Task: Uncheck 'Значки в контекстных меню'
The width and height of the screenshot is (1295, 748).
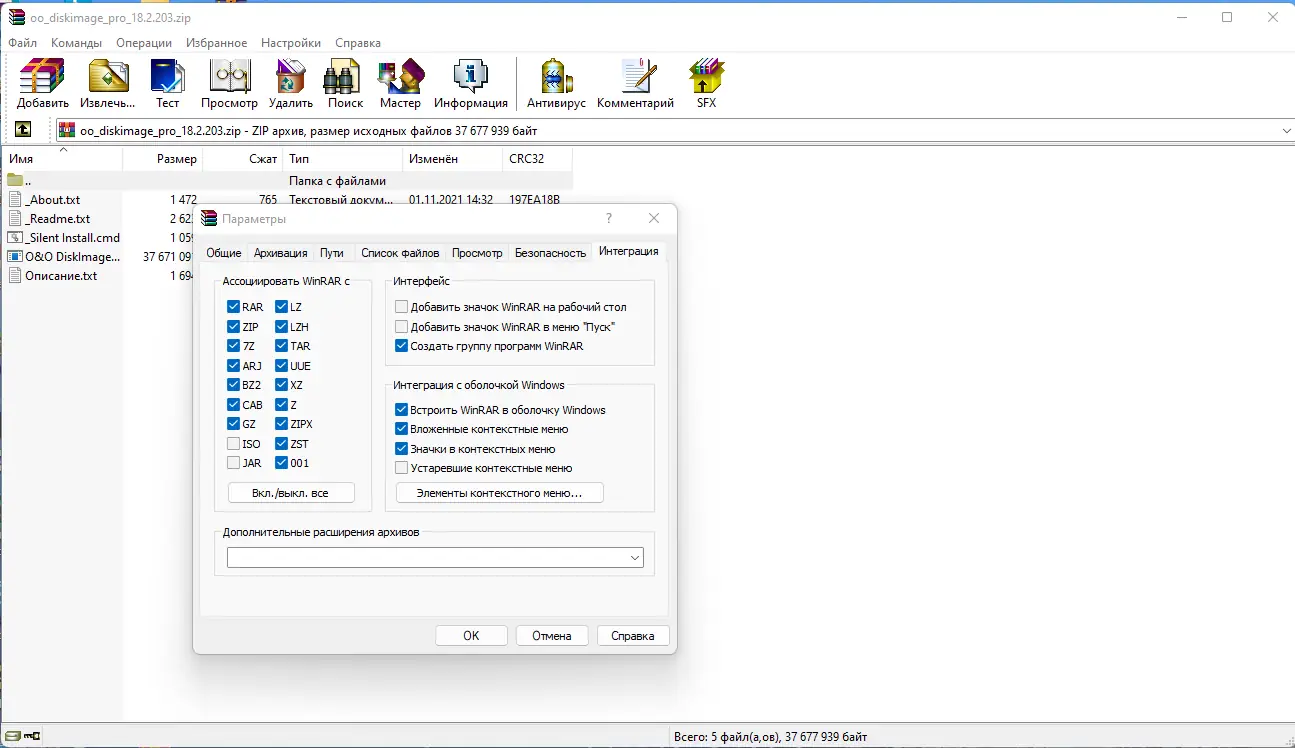Action: point(402,449)
